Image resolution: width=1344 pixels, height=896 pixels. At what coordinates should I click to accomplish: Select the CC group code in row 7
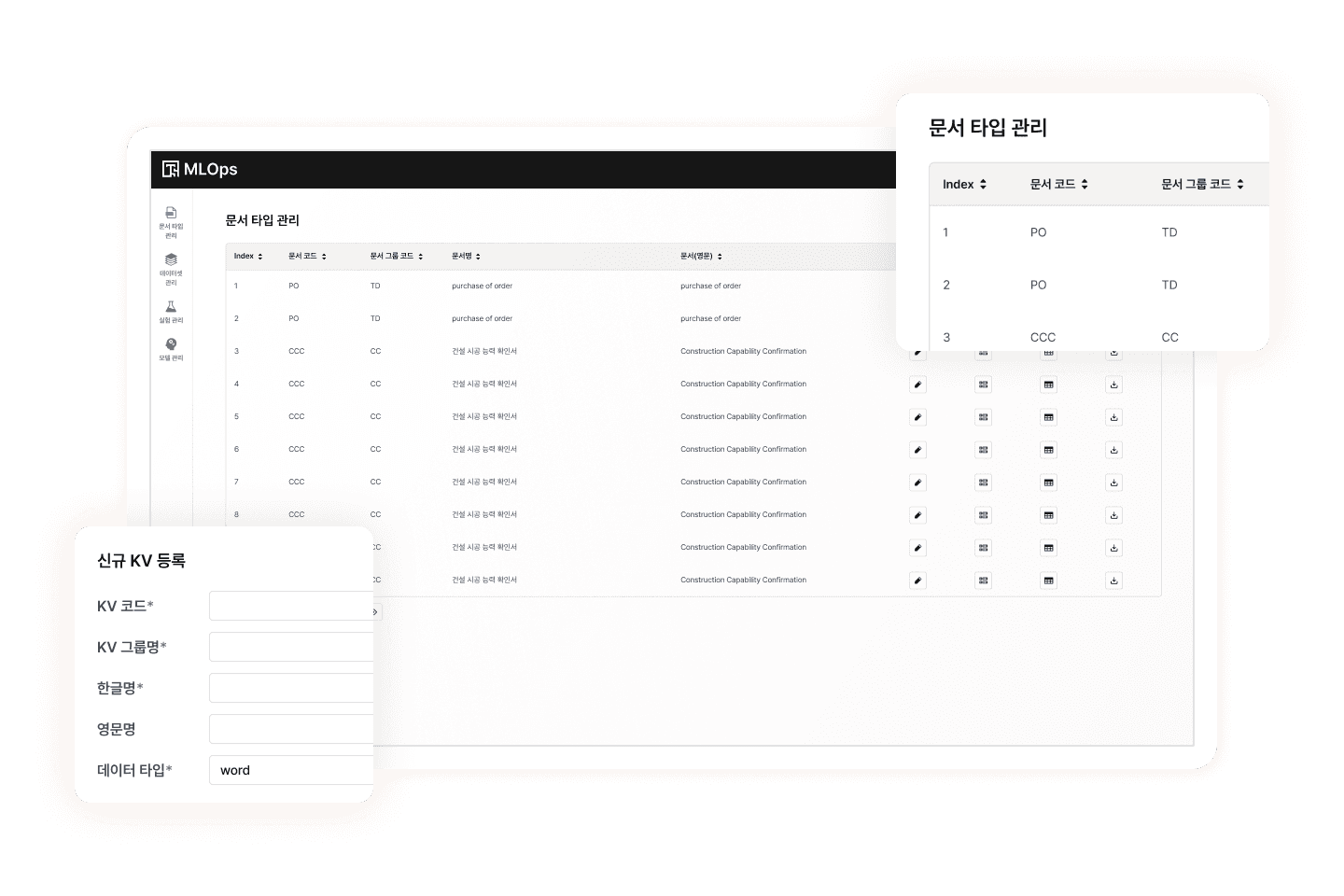[x=375, y=482]
